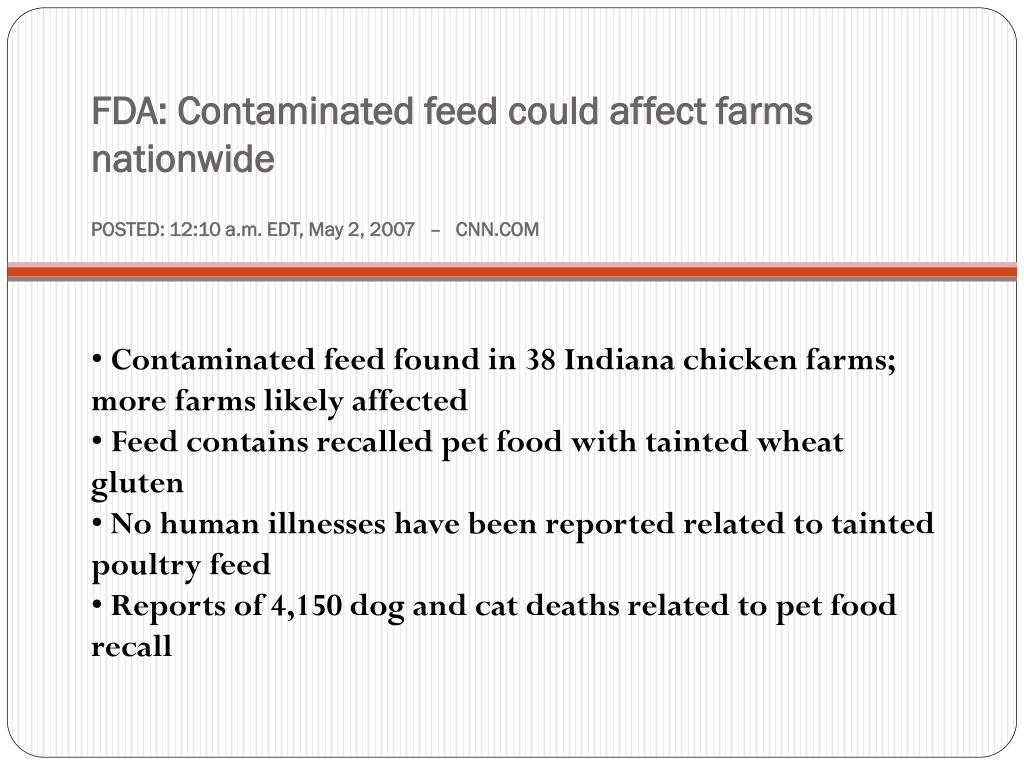Viewport: 1024px width, 768px height.
Task: Click the gray line beneath the orange bar
Action: click(512, 279)
